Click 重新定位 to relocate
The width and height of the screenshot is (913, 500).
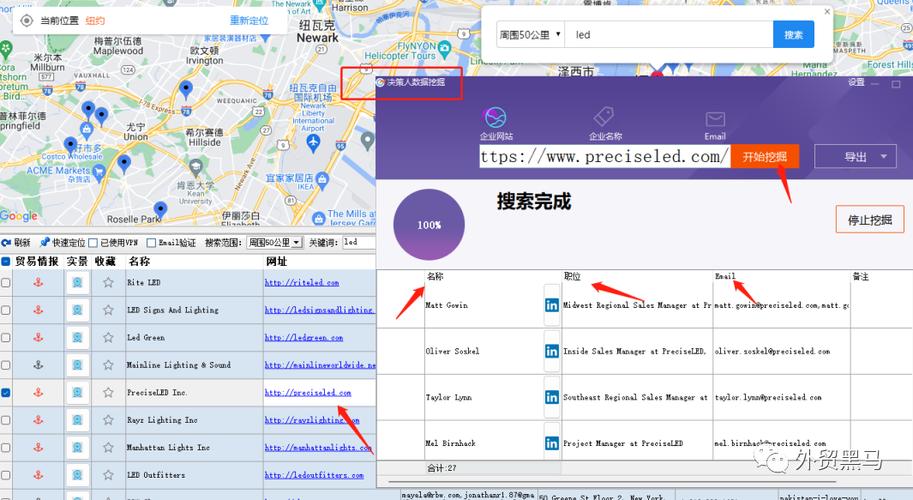click(249, 21)
